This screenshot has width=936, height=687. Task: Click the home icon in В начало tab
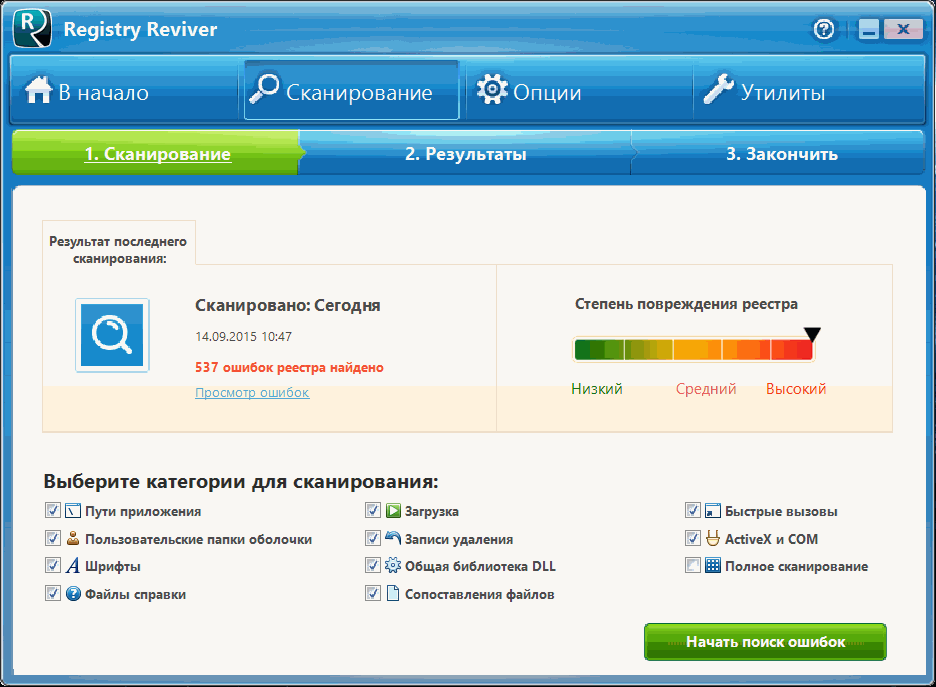click(x=38, y=91)
